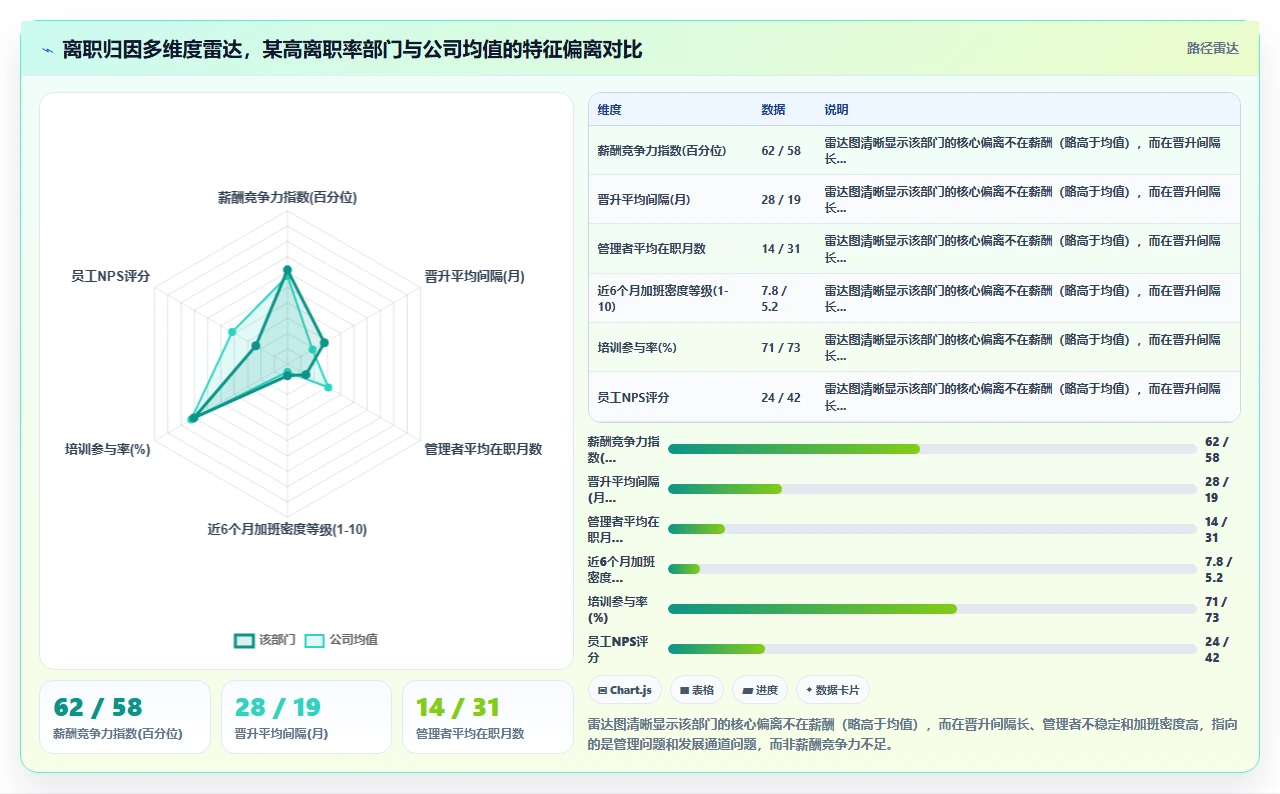Click the radar axis label 员工NPS评分
Viewport: 1280px width, 794px height.
pos(110,277)
